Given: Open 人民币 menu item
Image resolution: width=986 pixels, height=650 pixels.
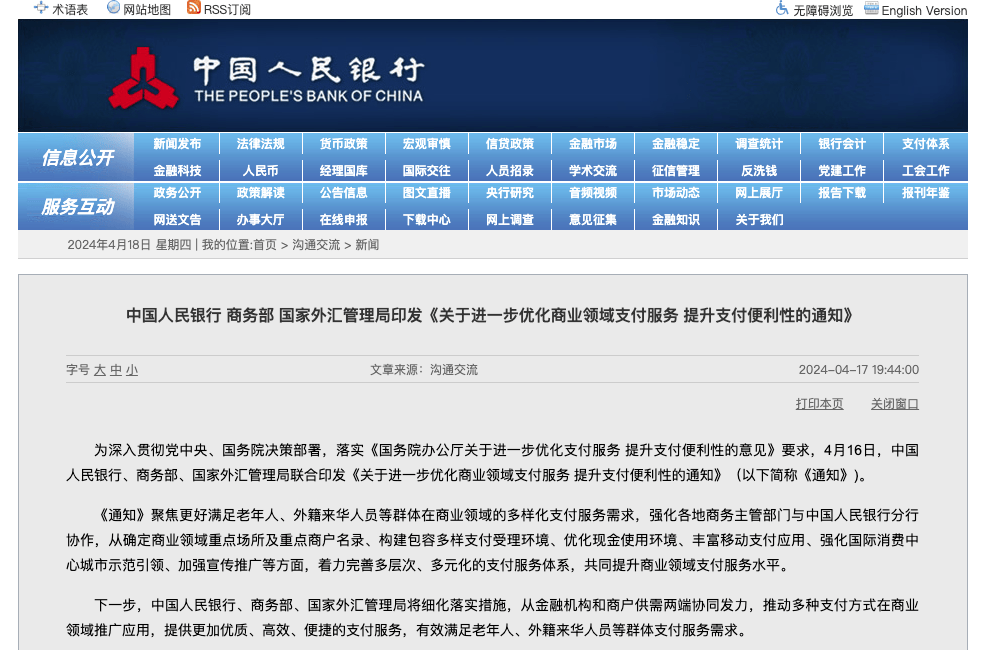Looking at the screenshot, I should [260, 171].
